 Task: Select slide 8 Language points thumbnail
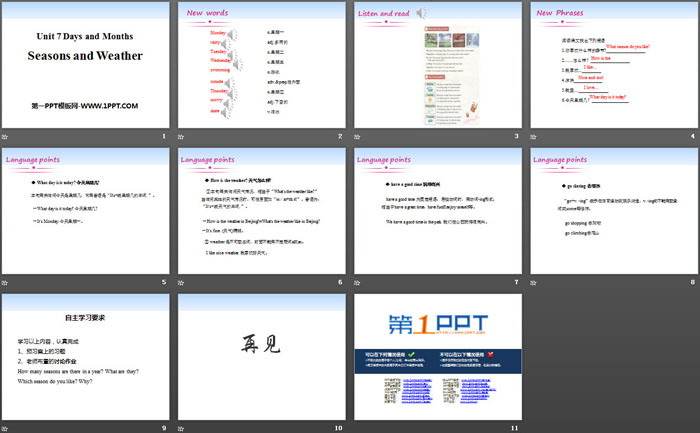[614, 211]
